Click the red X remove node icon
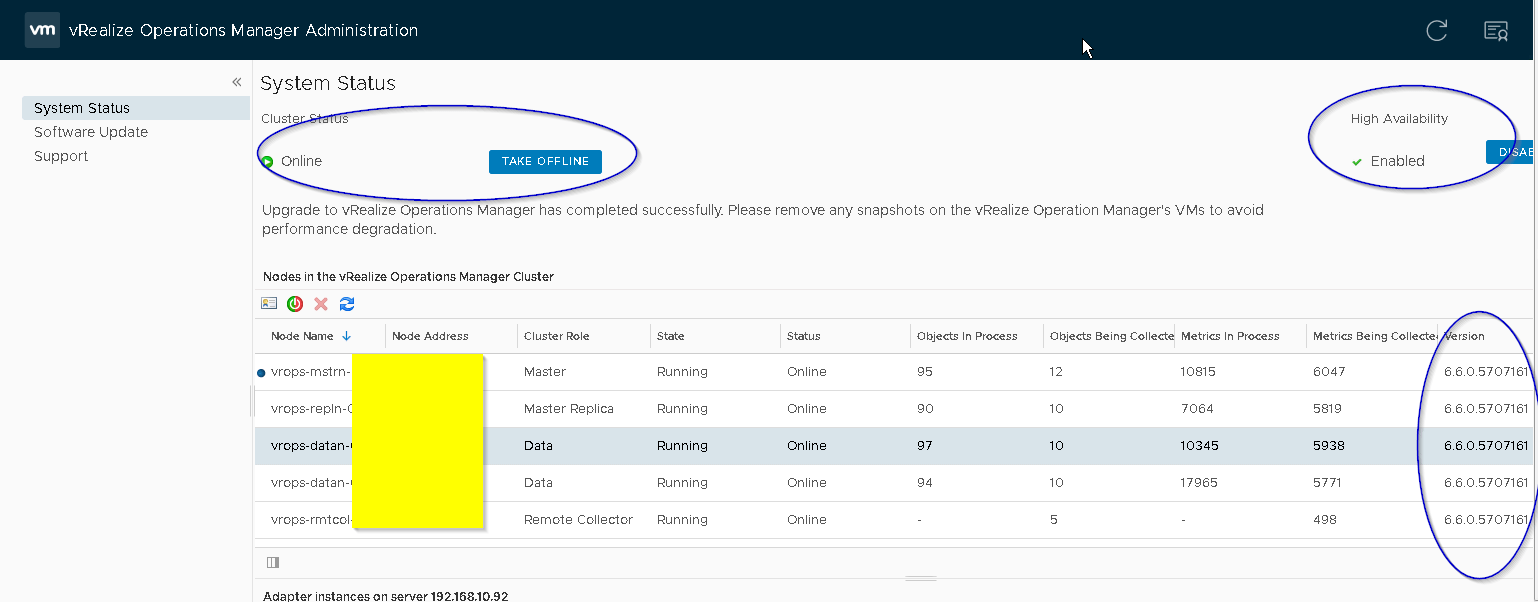Viewport: 1538px width, 602px height. pos(321,304)
